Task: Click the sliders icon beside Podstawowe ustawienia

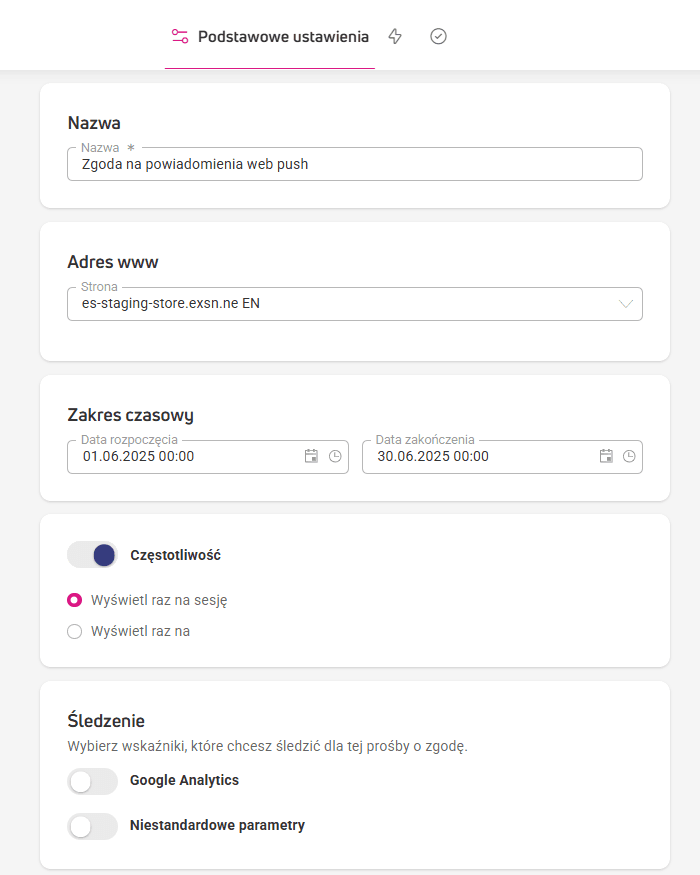Action: coord(180,36)
